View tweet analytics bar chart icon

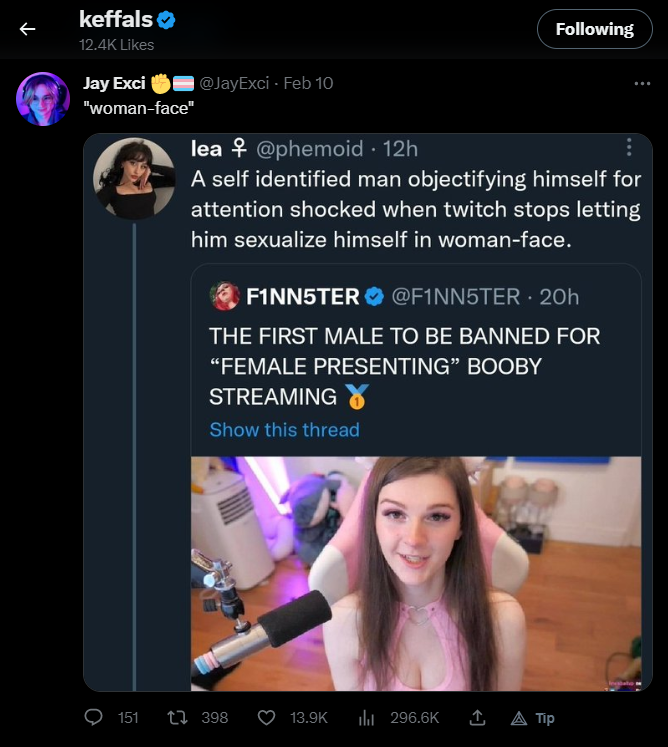click(366, 717)
